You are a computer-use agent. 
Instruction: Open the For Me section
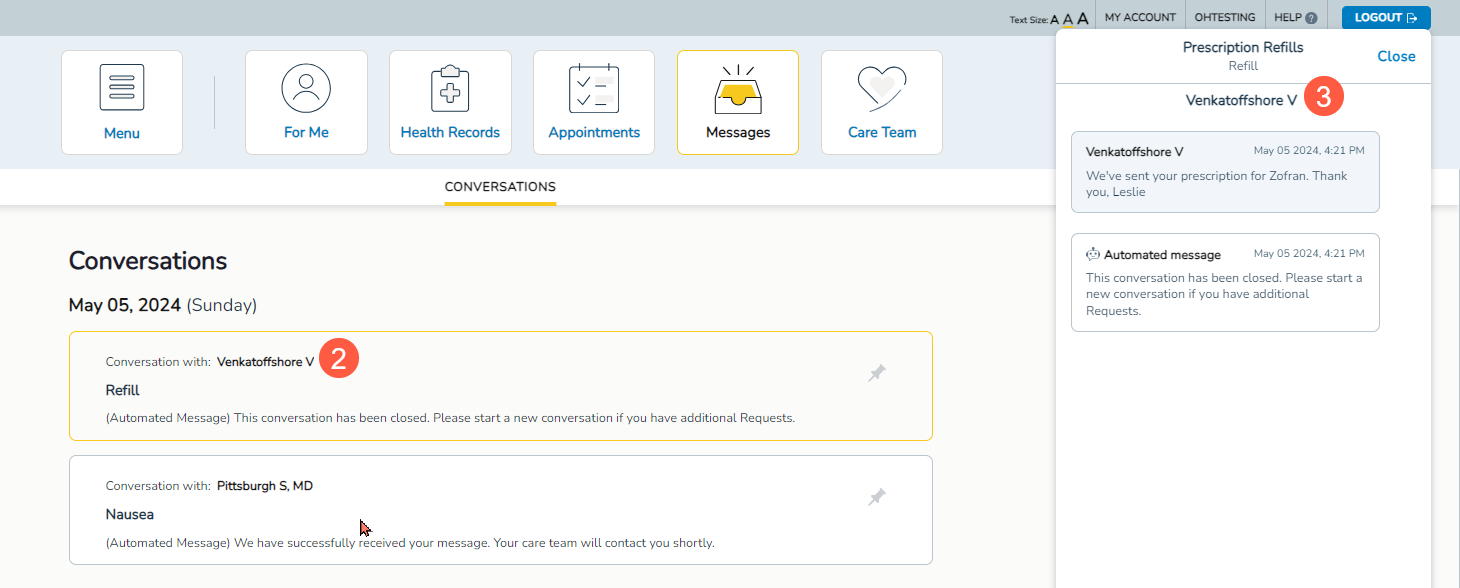pyautogui.click(x=306, y=102)
